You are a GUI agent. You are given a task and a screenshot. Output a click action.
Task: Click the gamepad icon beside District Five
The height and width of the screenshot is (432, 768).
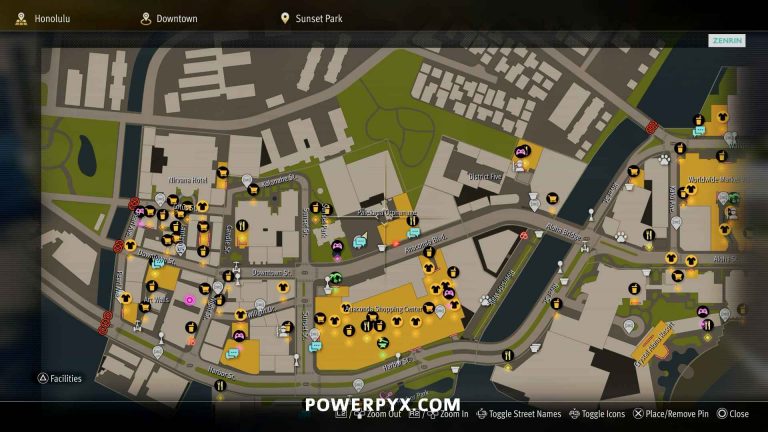click(x=522, y=151)
